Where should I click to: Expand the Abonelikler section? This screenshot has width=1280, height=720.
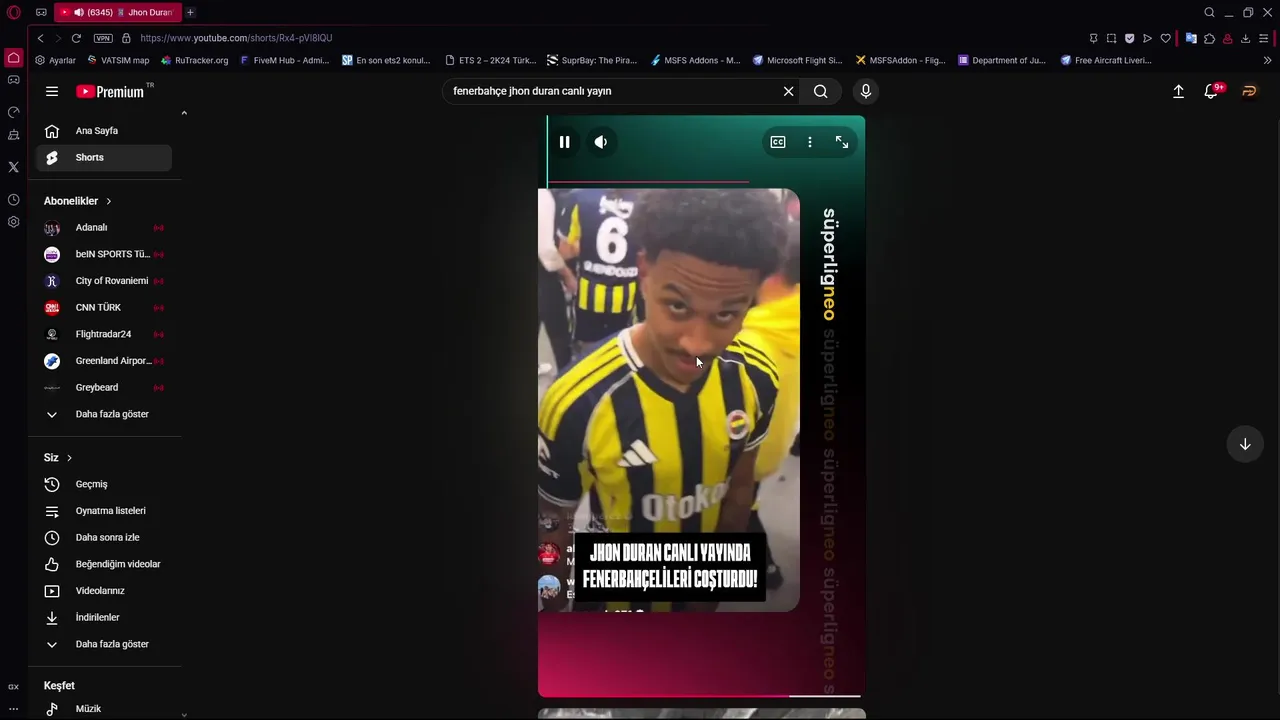click(78, 201)
